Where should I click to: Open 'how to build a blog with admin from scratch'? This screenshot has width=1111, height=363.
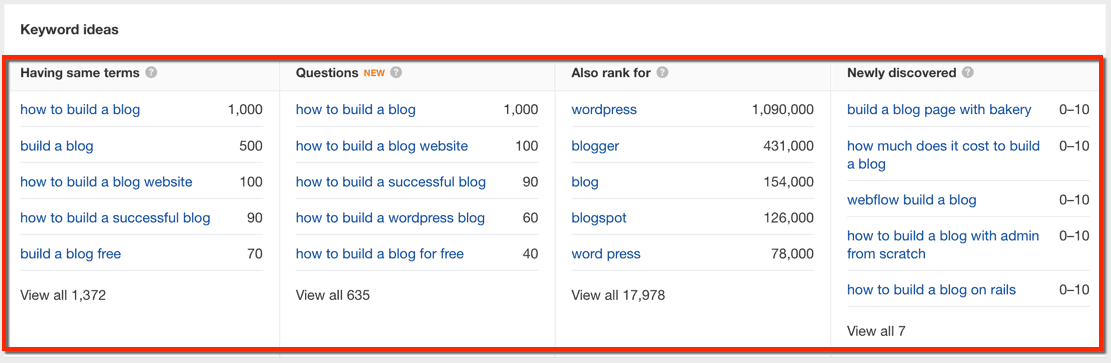tap(943, 245)
